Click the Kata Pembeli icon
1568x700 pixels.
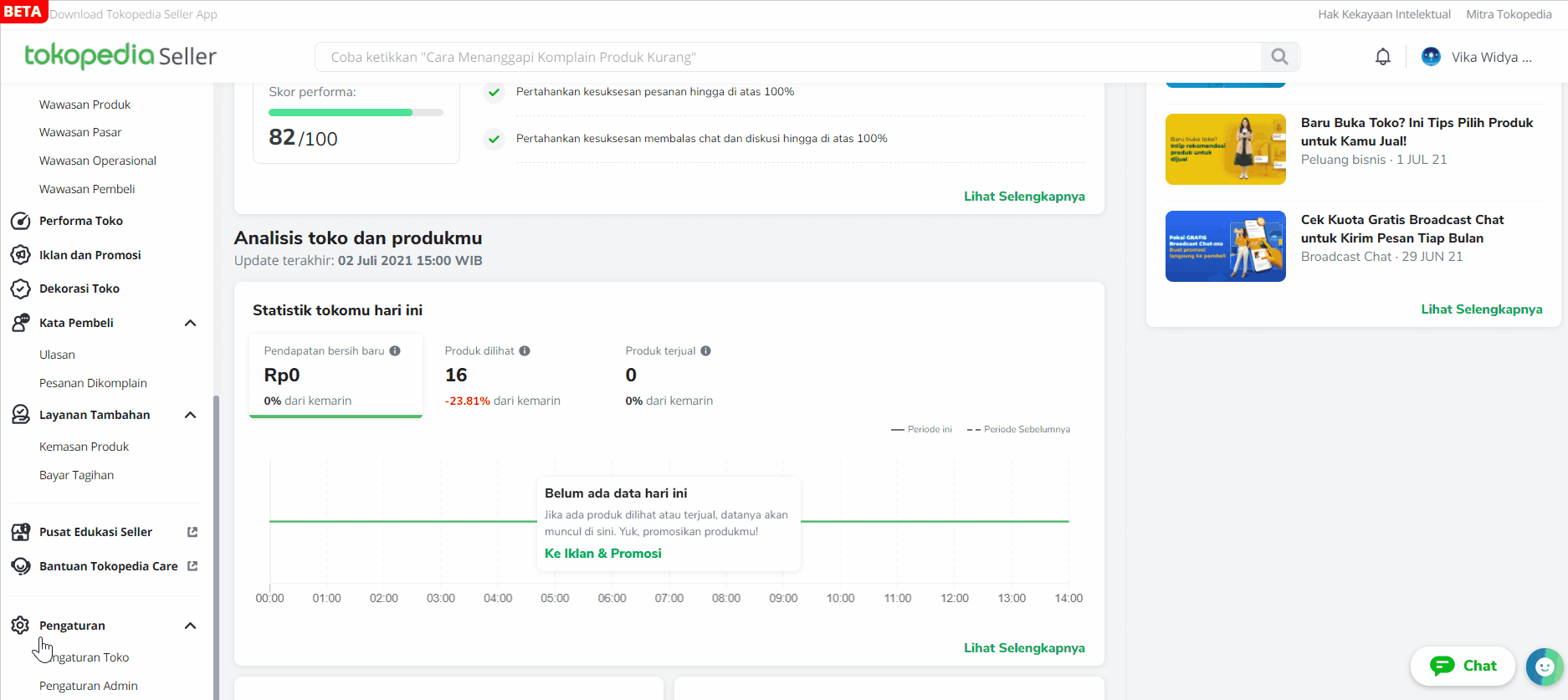point(21,323)
